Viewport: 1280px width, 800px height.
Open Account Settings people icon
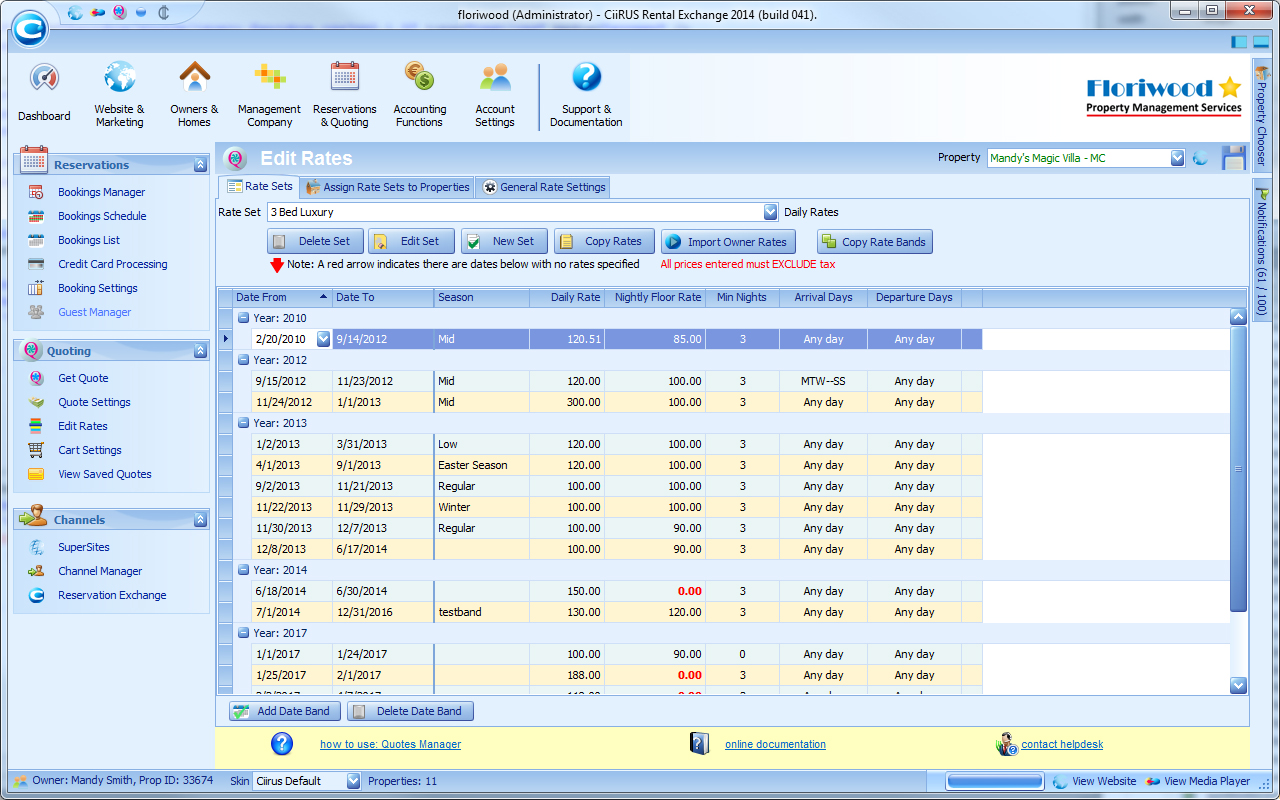click(x=495, y=77)
